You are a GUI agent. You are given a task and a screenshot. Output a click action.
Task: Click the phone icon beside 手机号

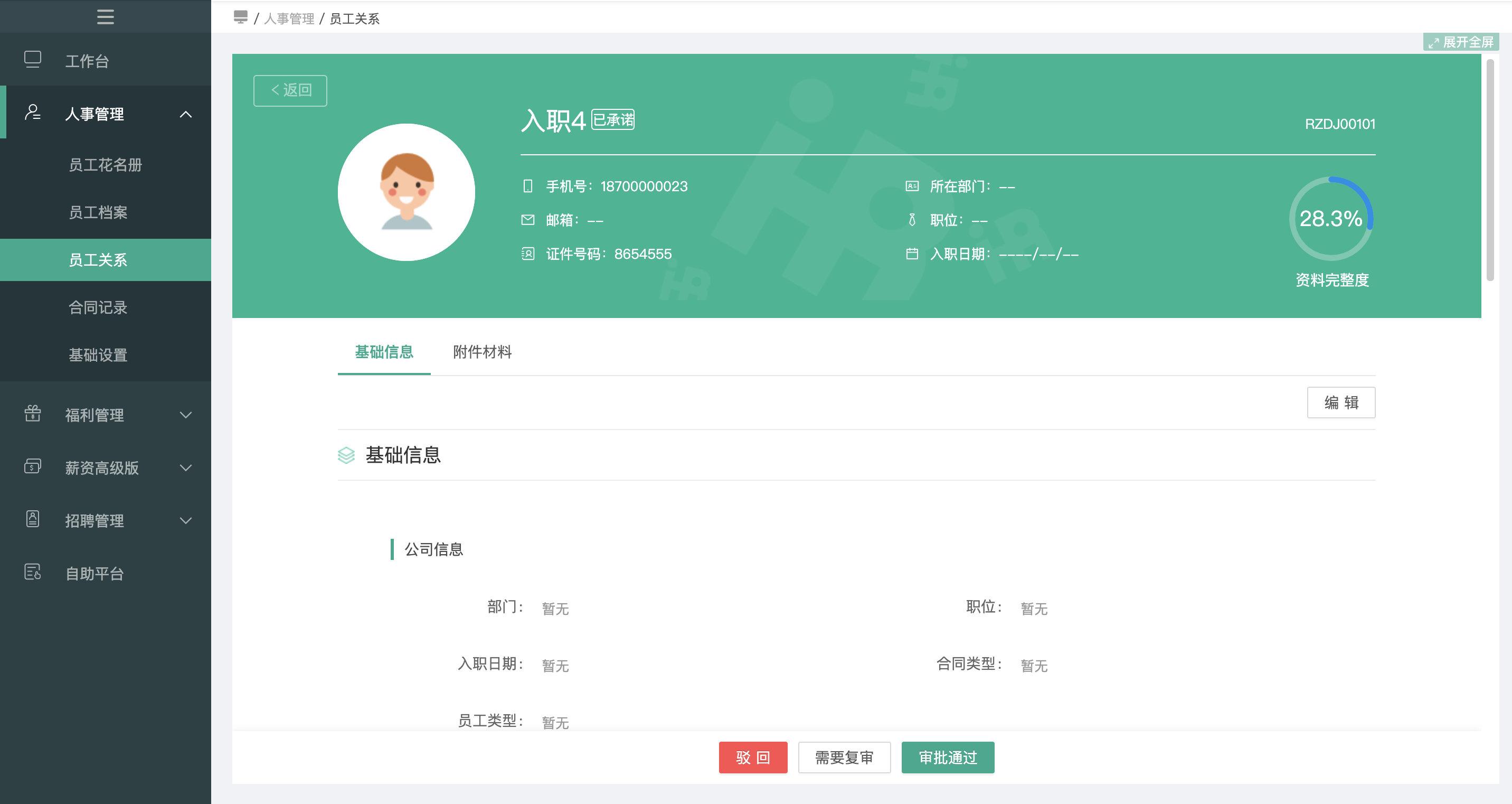(x=528, y=186)
